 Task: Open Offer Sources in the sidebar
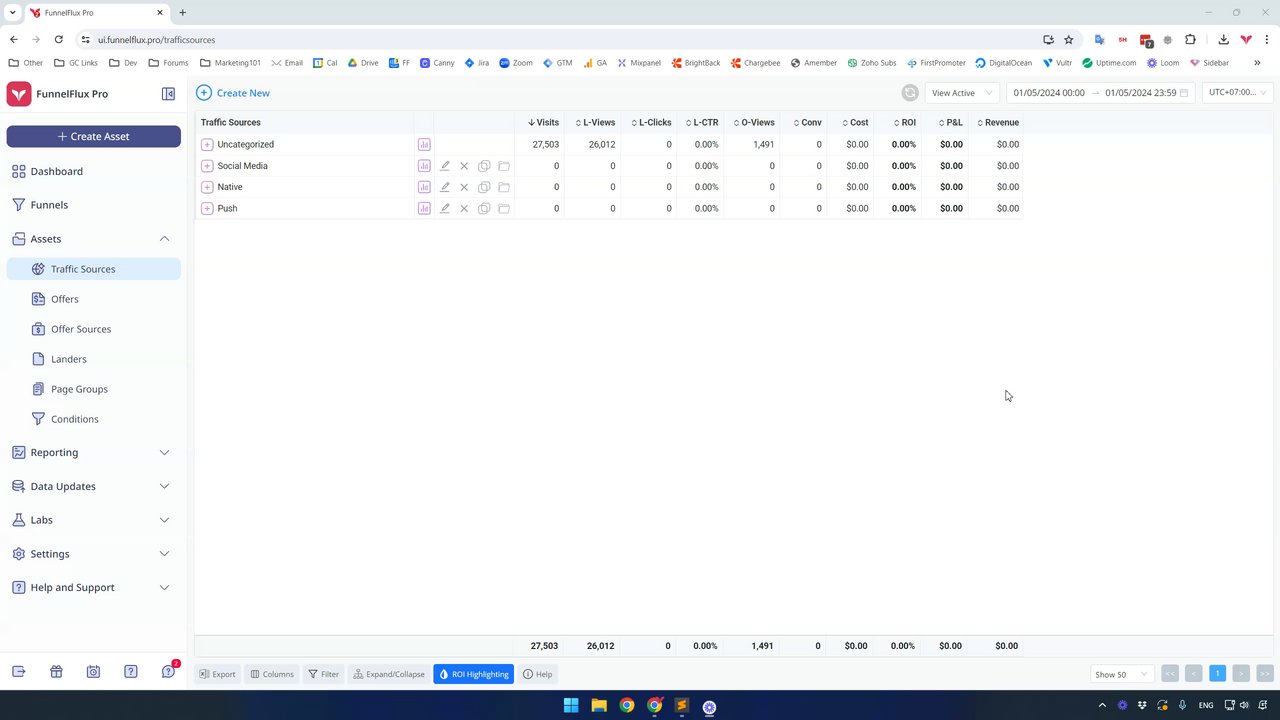pyautogui.click(x=94, y=329)
